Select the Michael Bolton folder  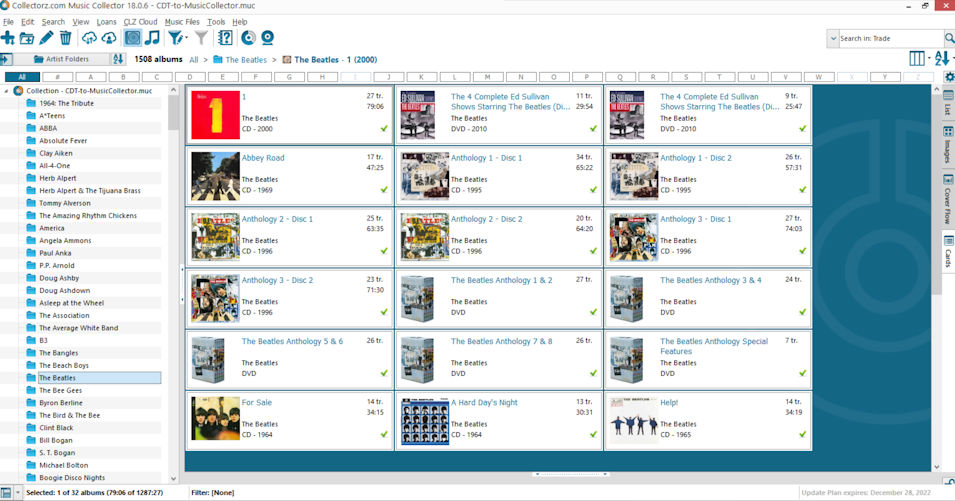(63, 465)
